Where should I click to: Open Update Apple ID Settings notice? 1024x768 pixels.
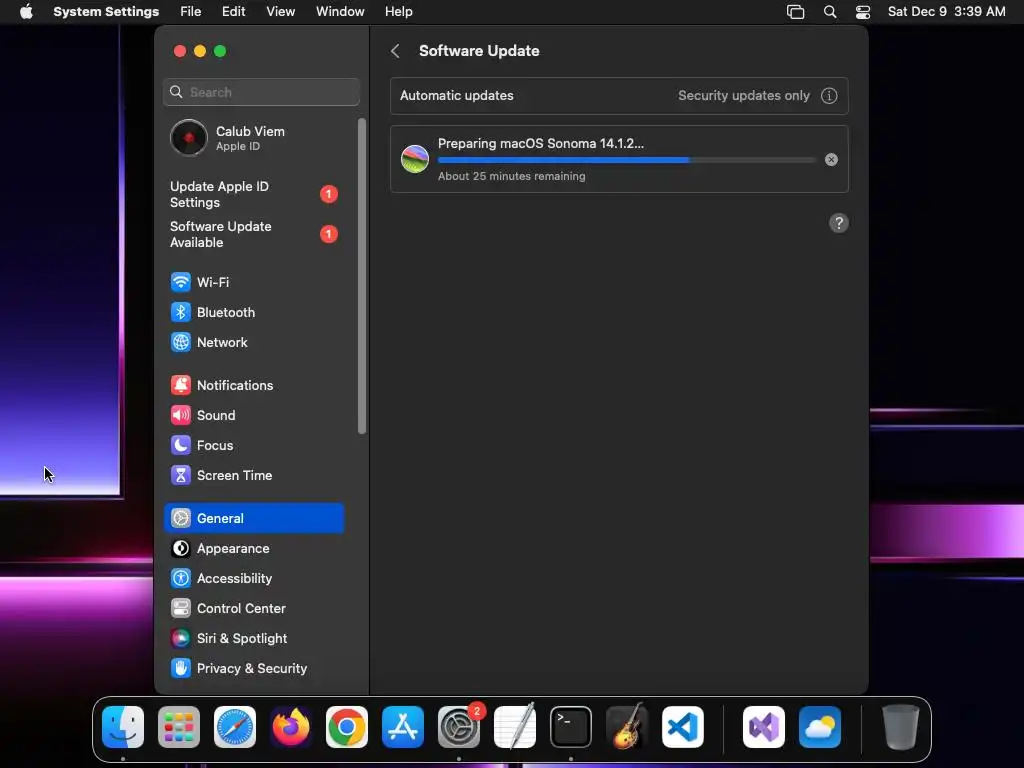[x=253, y=195]
